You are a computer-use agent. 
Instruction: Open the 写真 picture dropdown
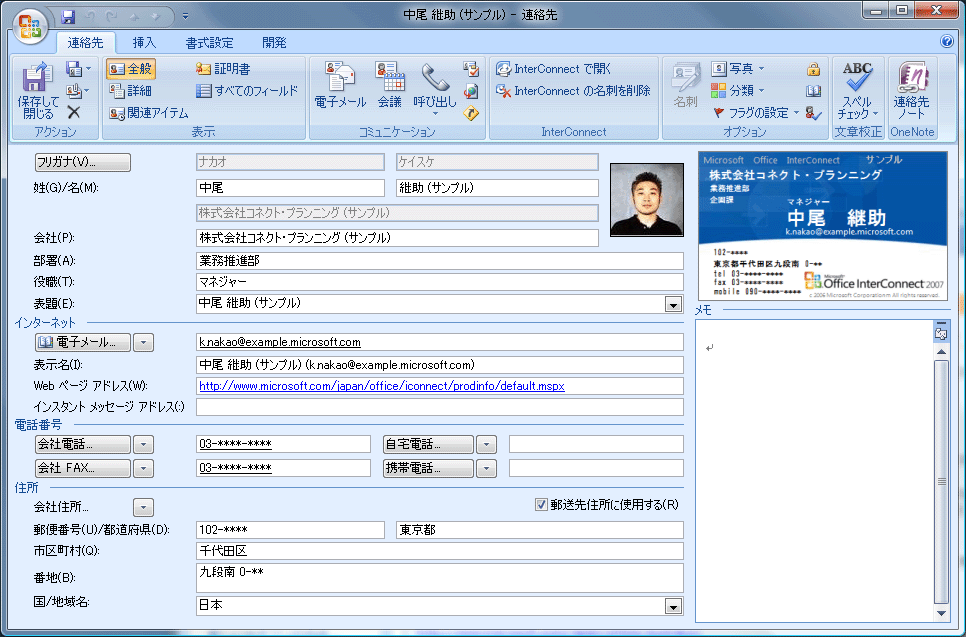738,68
